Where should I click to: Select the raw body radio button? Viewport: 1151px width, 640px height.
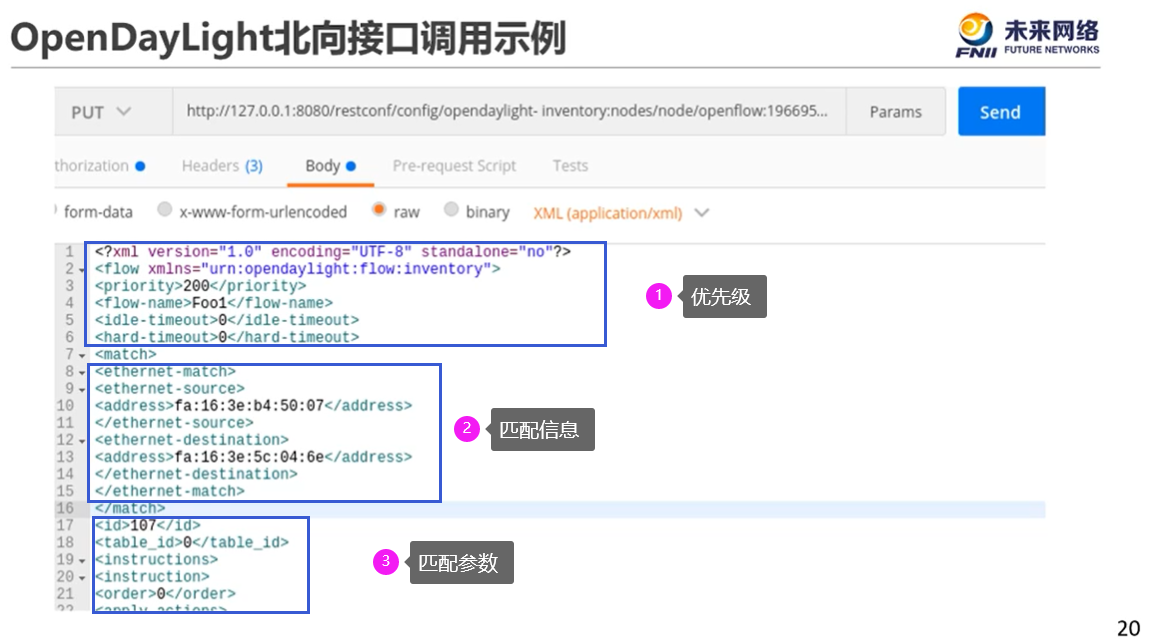(379, 210)
